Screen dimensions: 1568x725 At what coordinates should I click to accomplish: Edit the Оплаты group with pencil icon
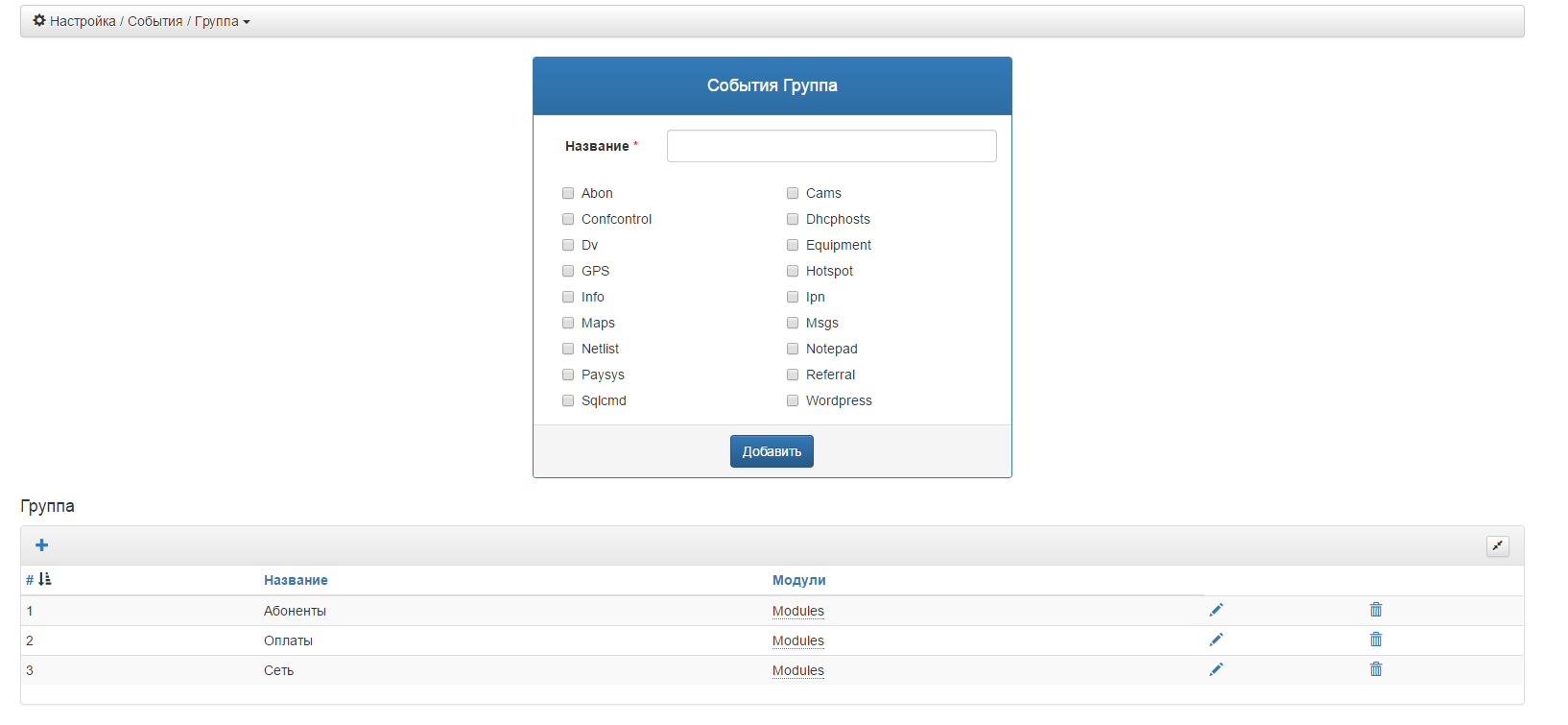click(1216, 640)
